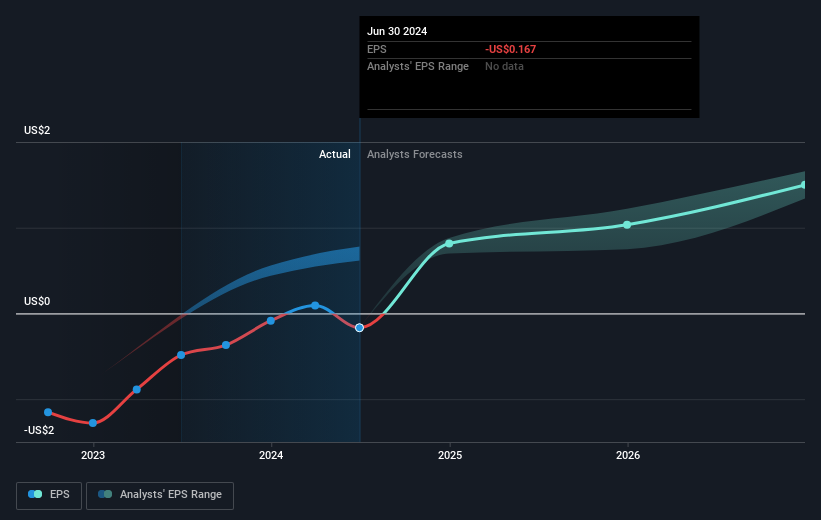
Task: Click the 'Analysts' EPS Range' tooltip row label
Action: (418, 66)
